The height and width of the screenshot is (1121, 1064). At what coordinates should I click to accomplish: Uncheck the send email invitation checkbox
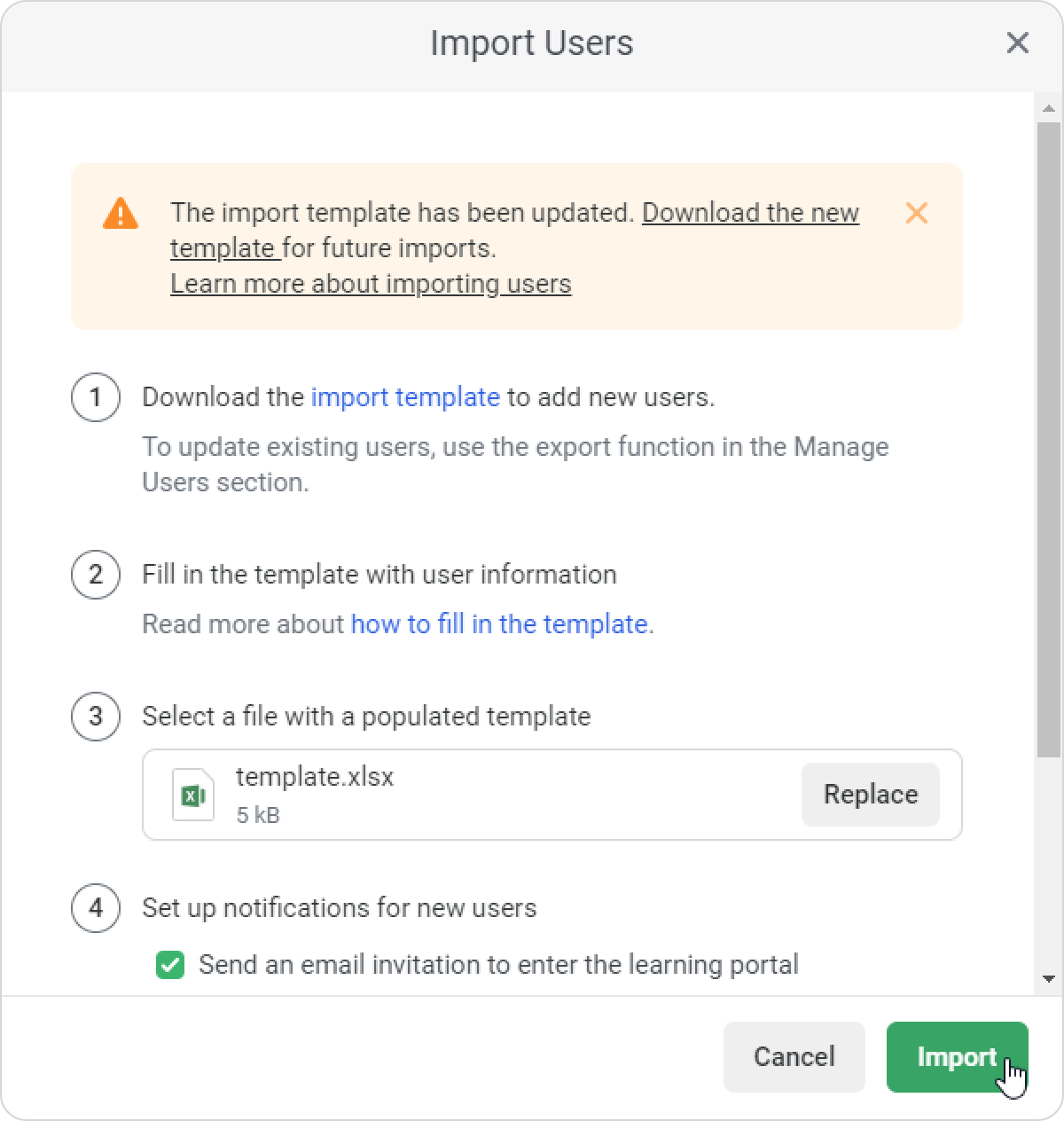[170, 965]
